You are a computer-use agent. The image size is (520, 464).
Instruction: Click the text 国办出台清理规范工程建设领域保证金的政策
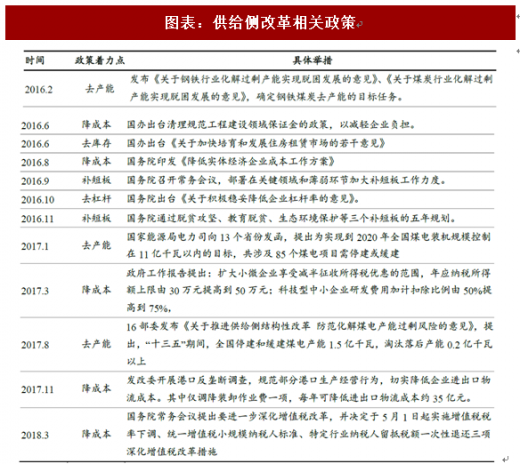[228, 125]
